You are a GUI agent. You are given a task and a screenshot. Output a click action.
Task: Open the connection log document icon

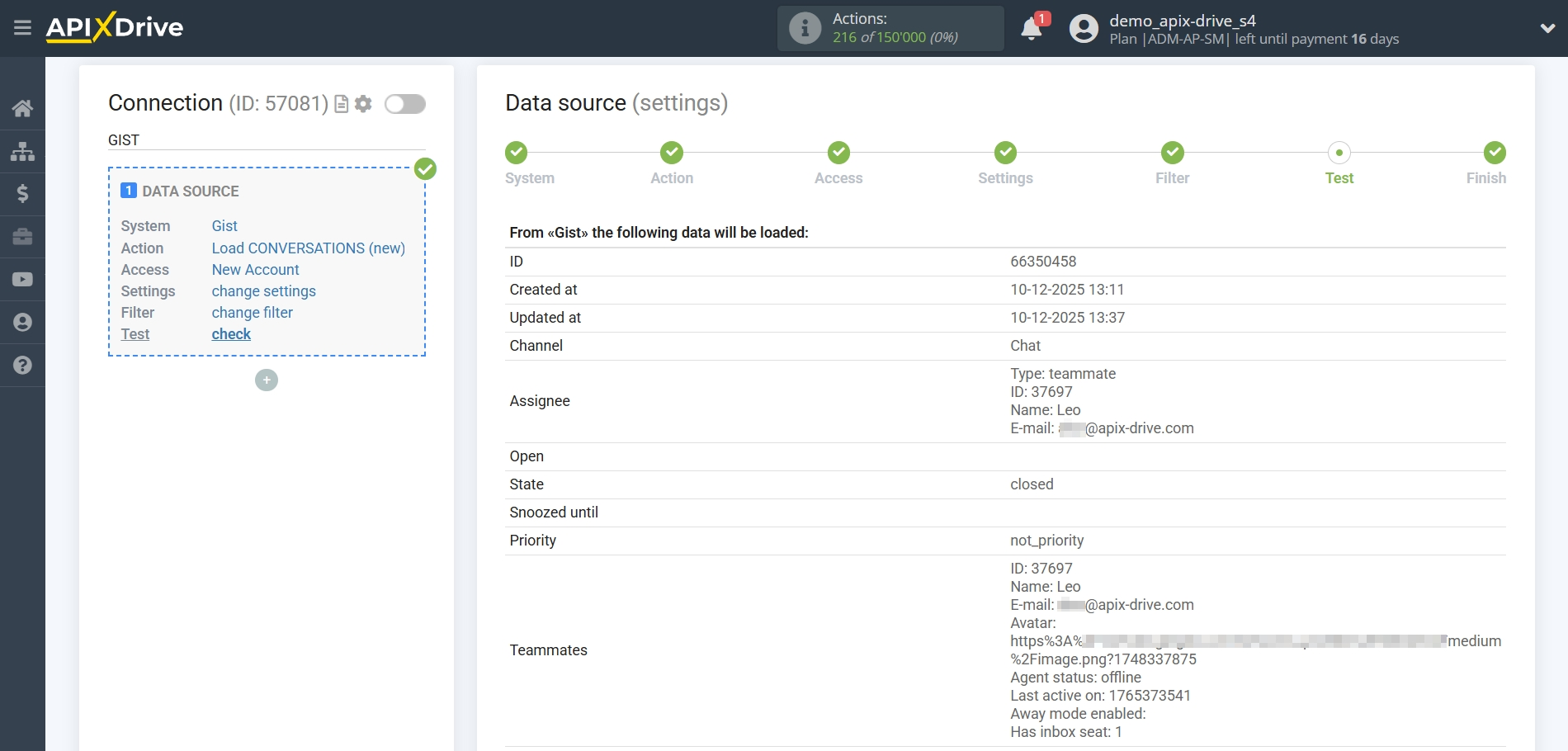pos(341,104)
